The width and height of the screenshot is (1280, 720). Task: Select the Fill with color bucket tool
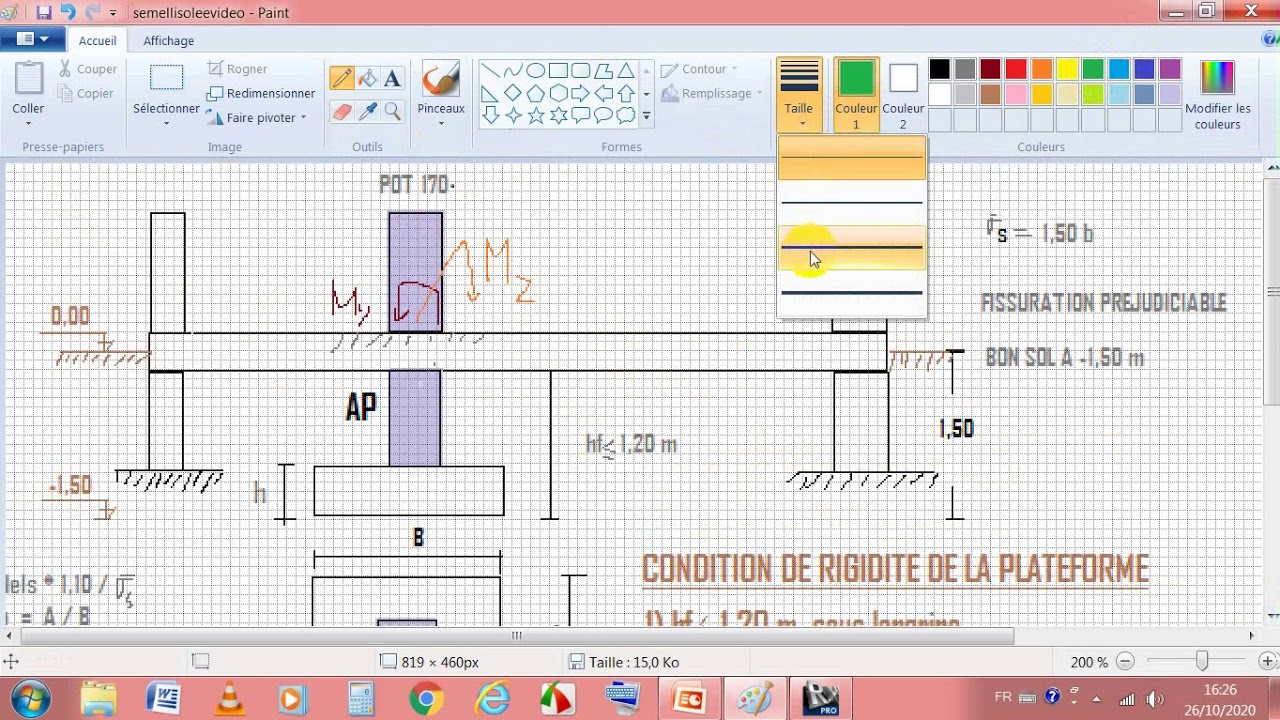pos(367,79)
